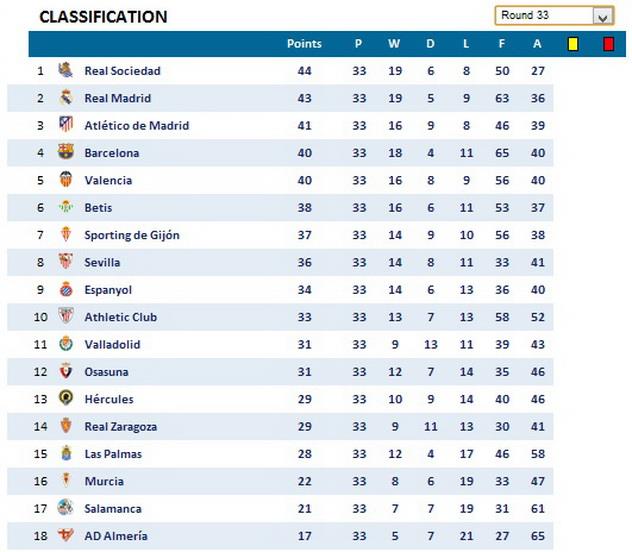Open the AD Almería team link
This screenshot has width=632, height=552.
[115, 536]
